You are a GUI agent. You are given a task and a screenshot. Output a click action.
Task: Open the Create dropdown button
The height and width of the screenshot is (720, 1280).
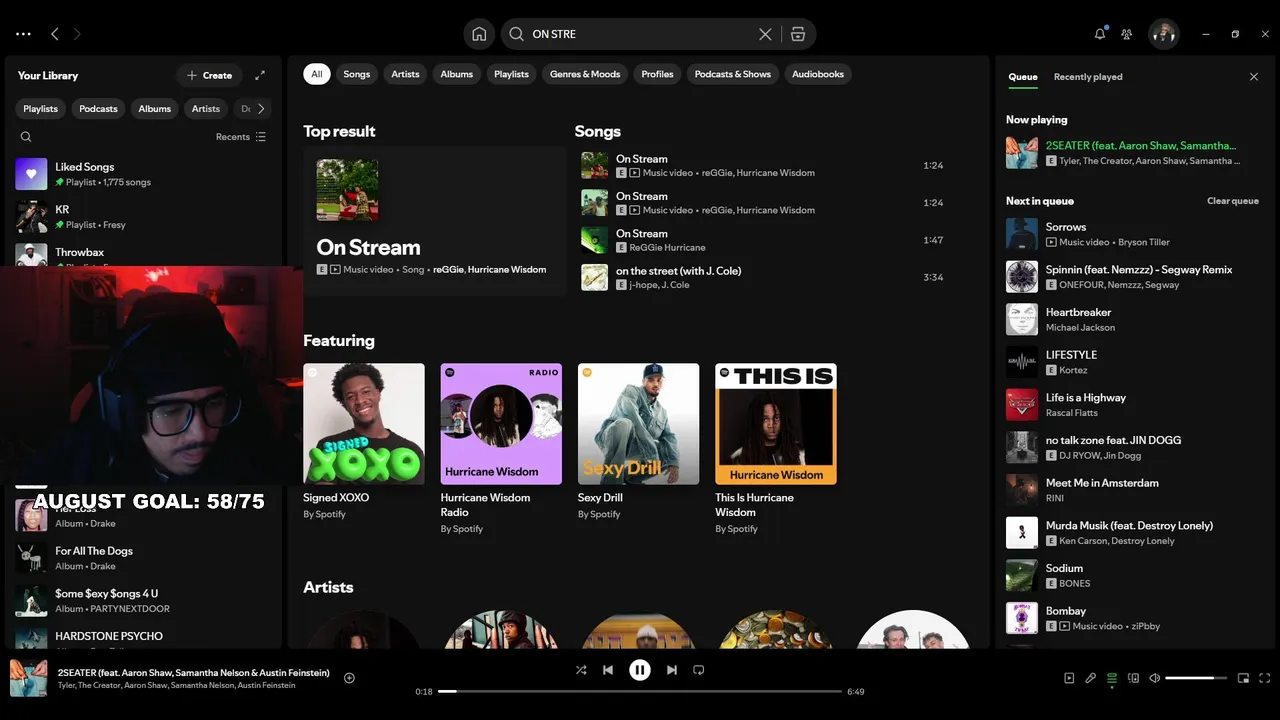pos(209,75)
